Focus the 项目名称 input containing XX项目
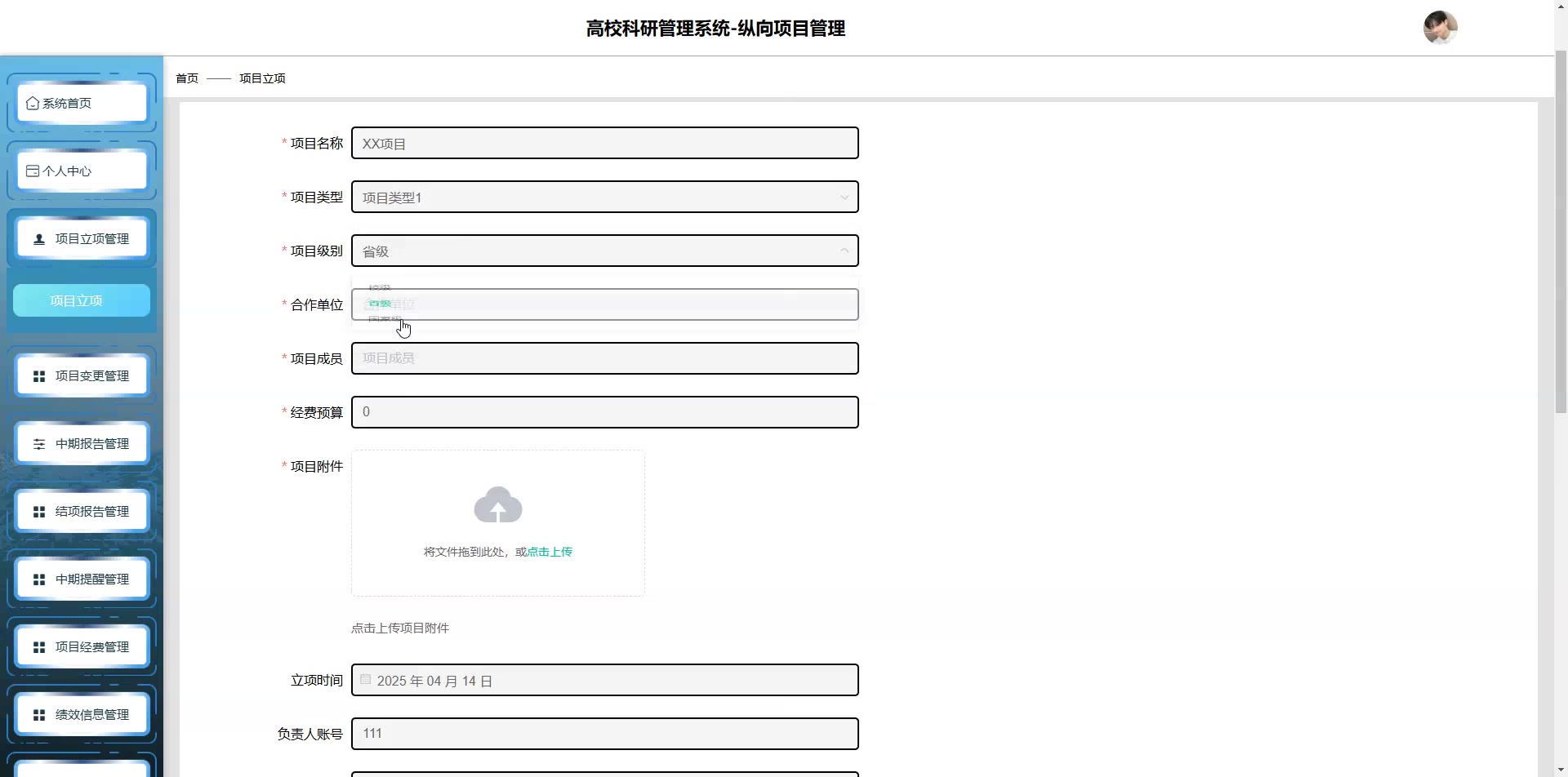The image size is (1568, 777). (x=605, y=144)
